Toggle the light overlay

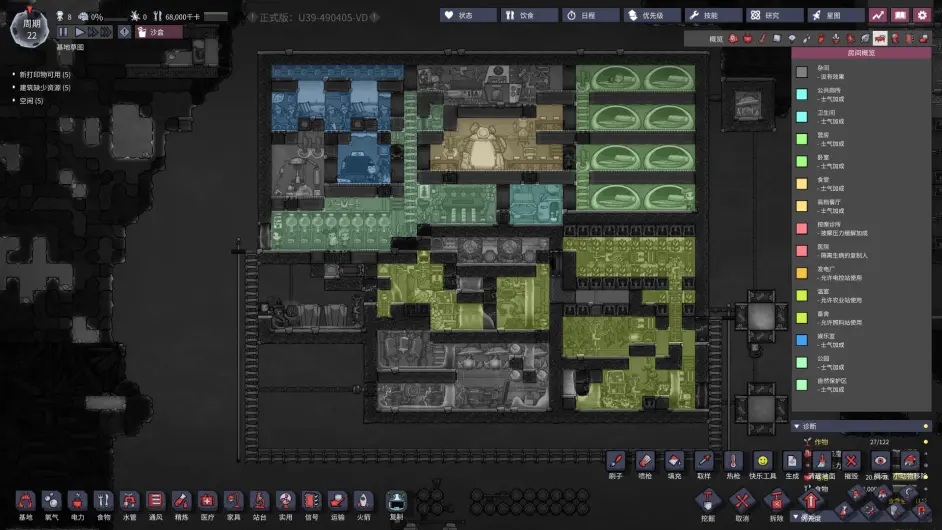point(792,38)
